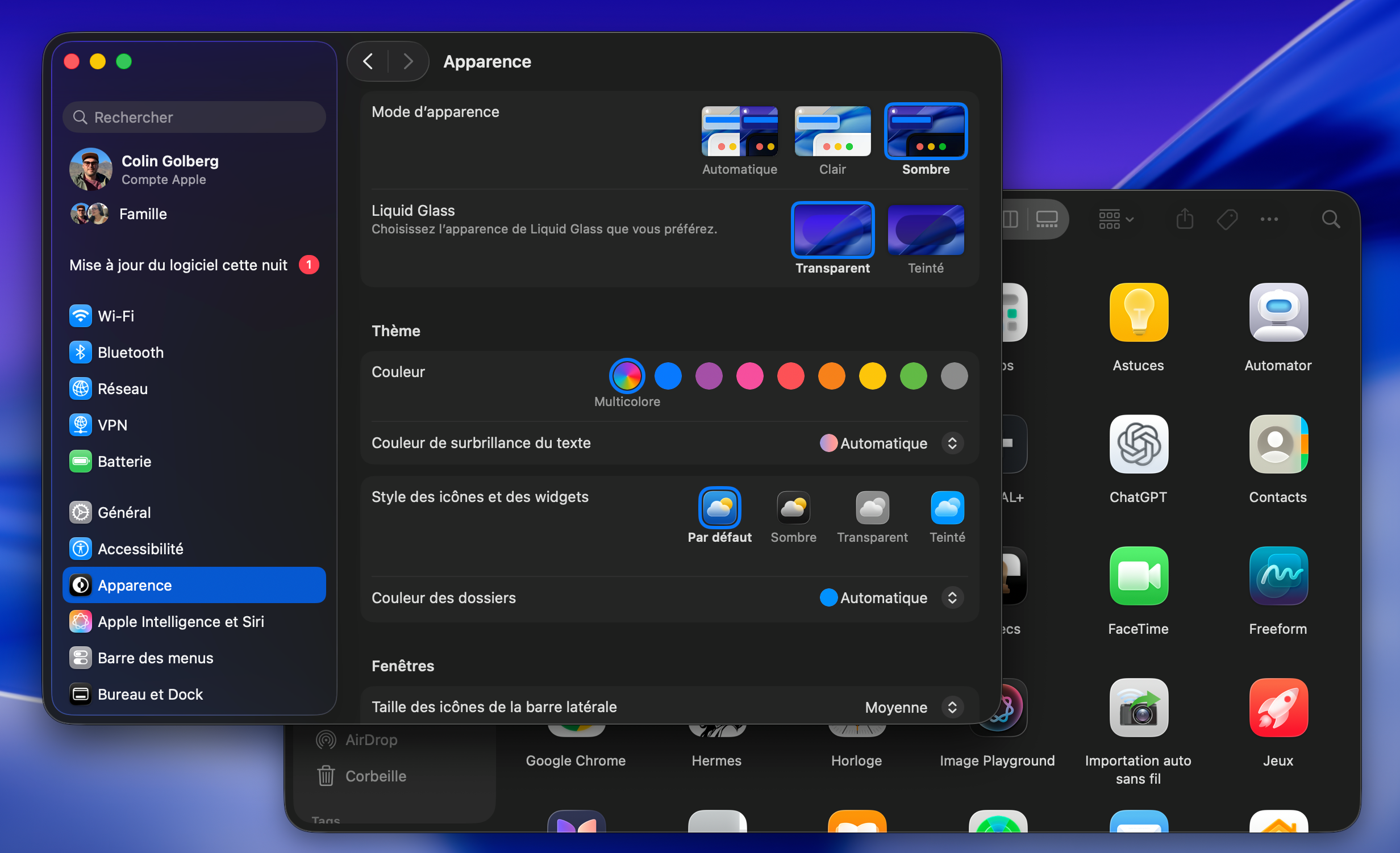Open Finder group-by dropdown in toolbar
The image size is (1400, 853).
click(1116, 219)
